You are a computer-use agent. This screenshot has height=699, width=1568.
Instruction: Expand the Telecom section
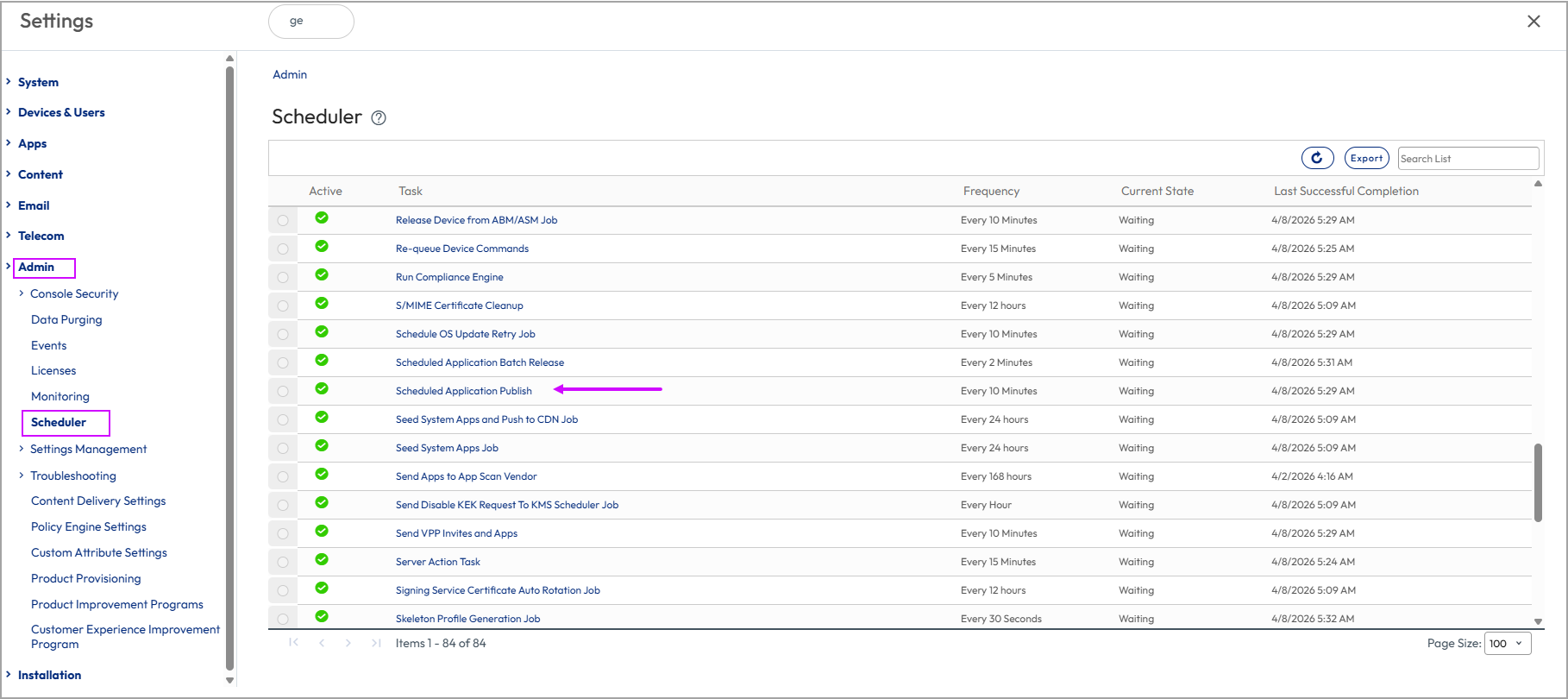click(9, 236)
